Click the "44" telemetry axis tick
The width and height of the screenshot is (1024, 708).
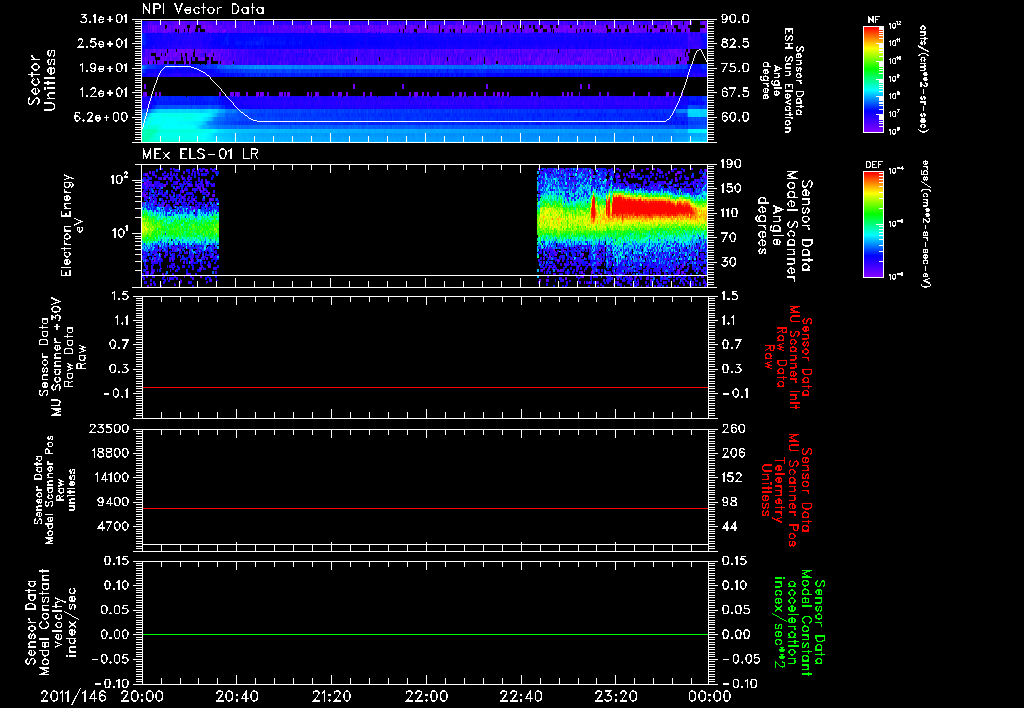[x=729, y=526]
